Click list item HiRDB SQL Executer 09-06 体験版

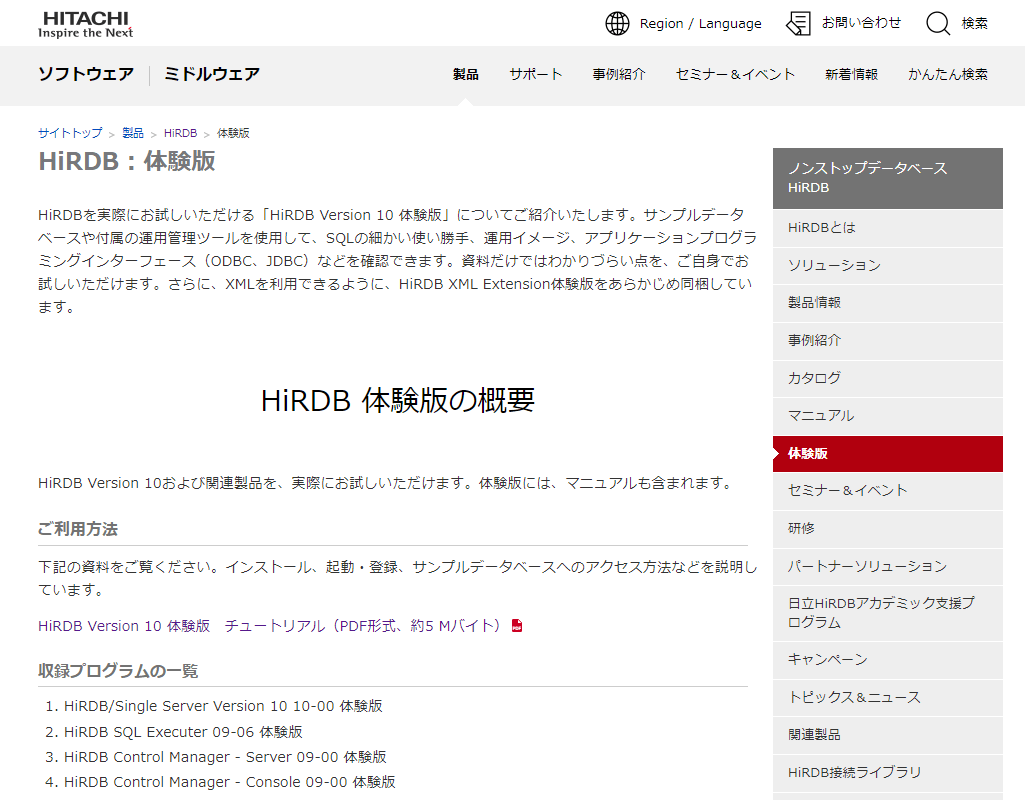click(183, 732)
